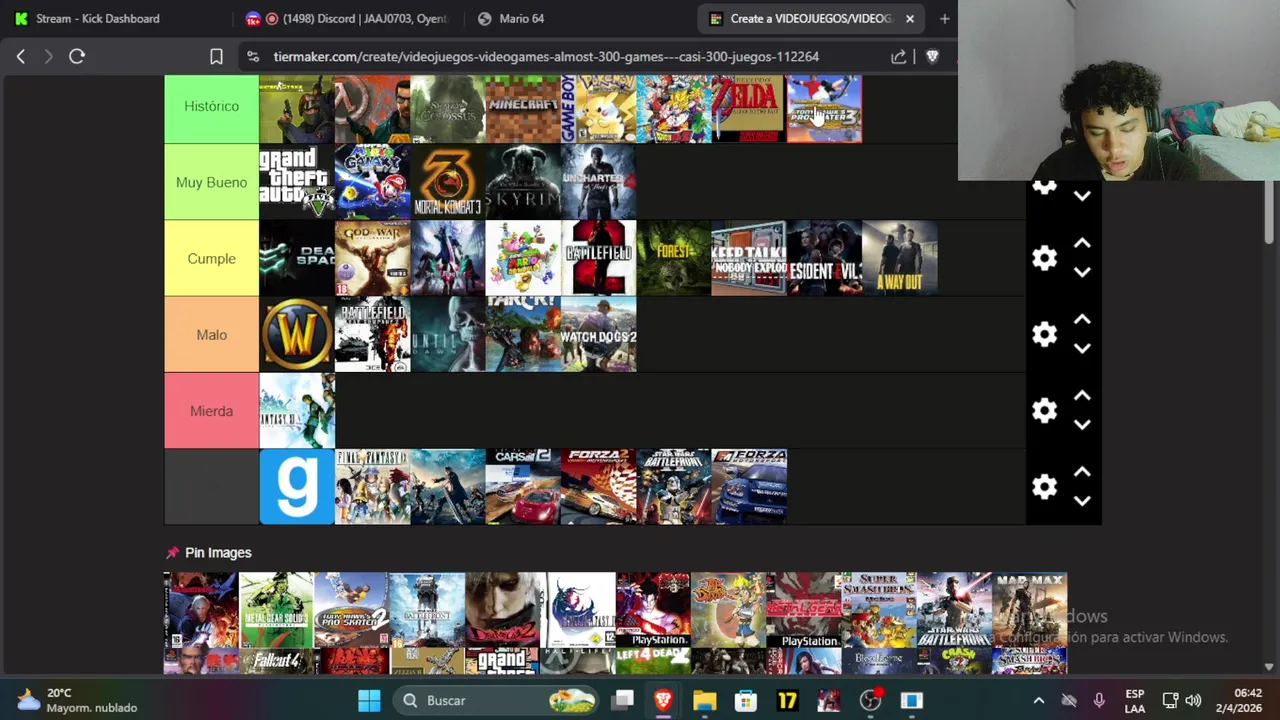Select Grand Theft Auto V in Muy Bueno
Image resolution: width=1280 pixels, height=720 pixels.
(x=297, y=182)
